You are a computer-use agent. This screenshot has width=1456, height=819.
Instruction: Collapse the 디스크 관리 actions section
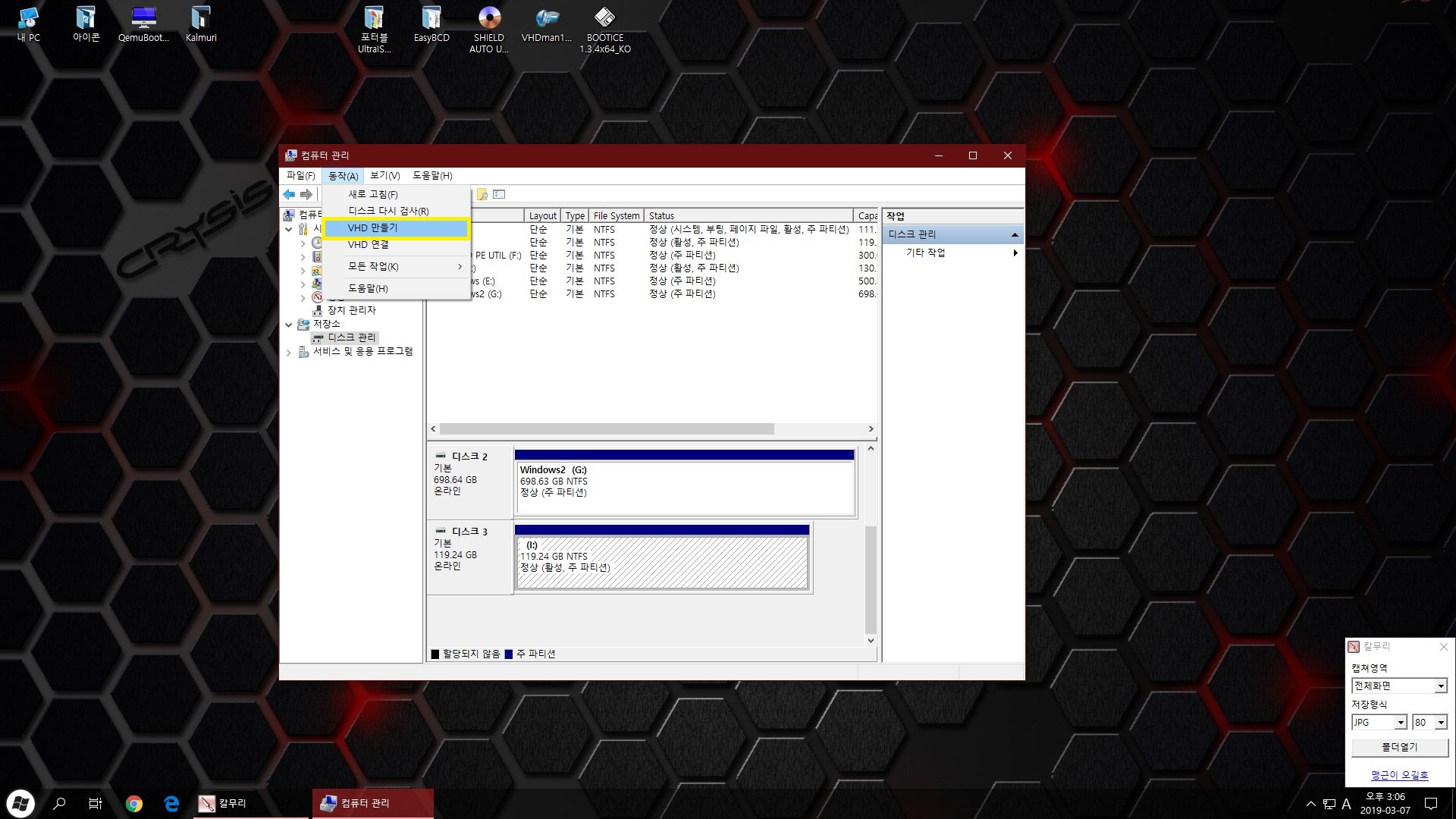(x=1015, y=235)
